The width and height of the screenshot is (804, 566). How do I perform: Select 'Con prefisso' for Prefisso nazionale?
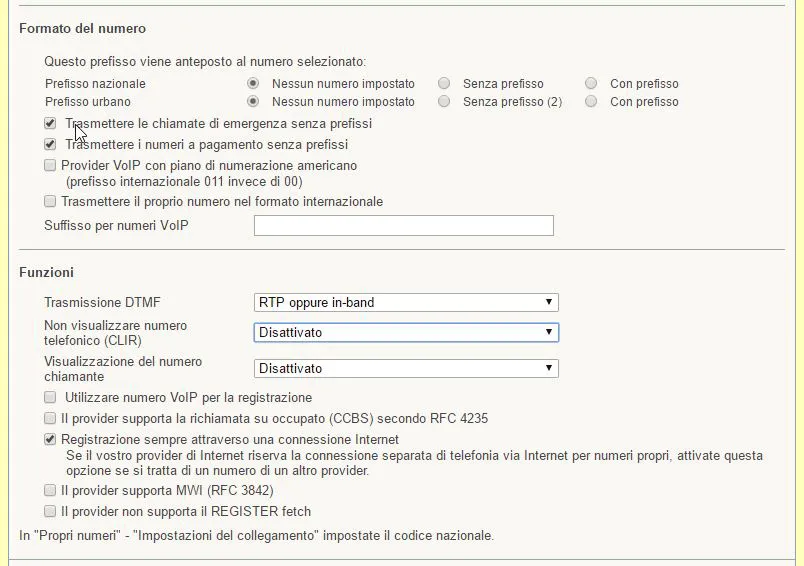(591, 84)
